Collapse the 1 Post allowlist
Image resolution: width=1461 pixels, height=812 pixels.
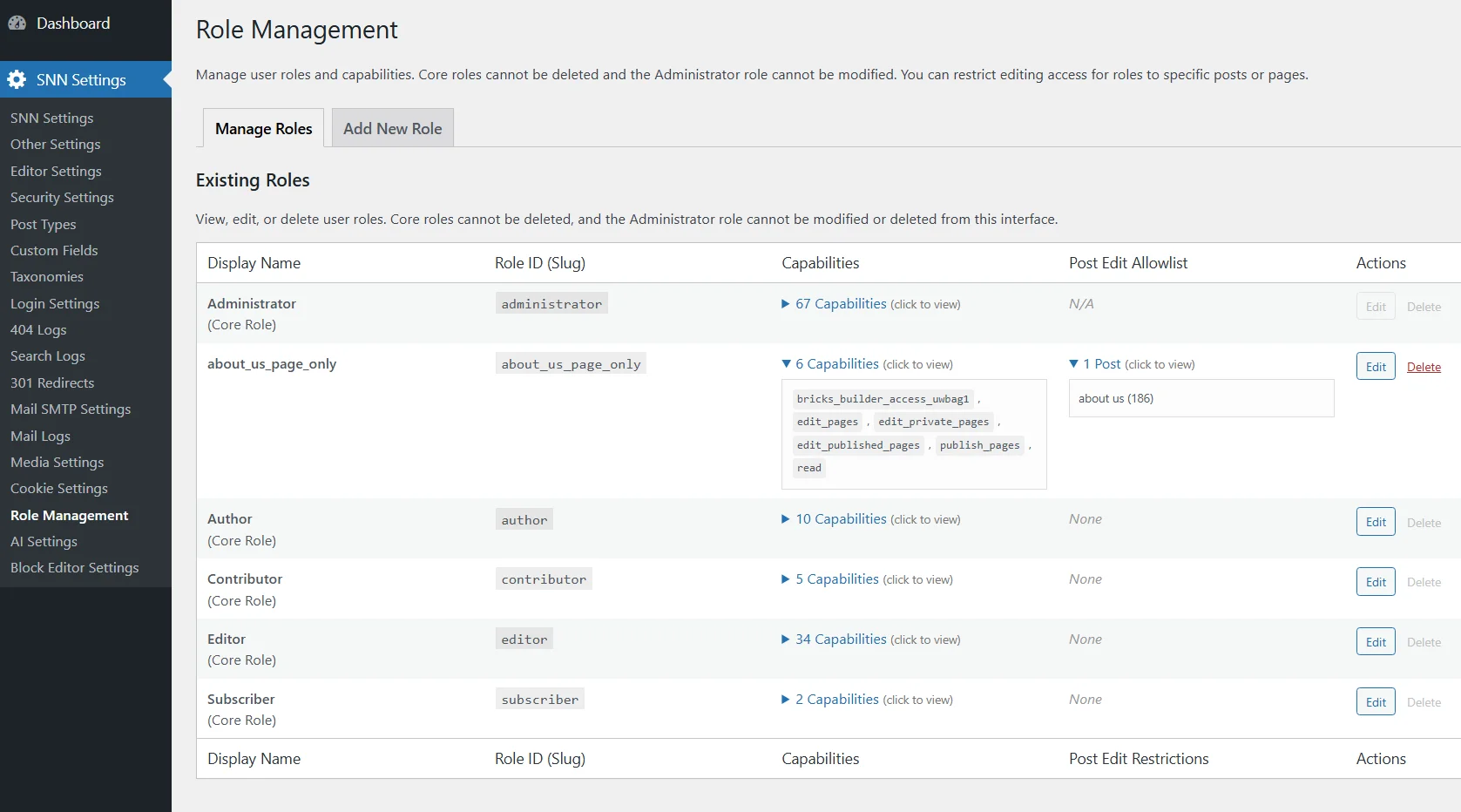[1101, 364]
